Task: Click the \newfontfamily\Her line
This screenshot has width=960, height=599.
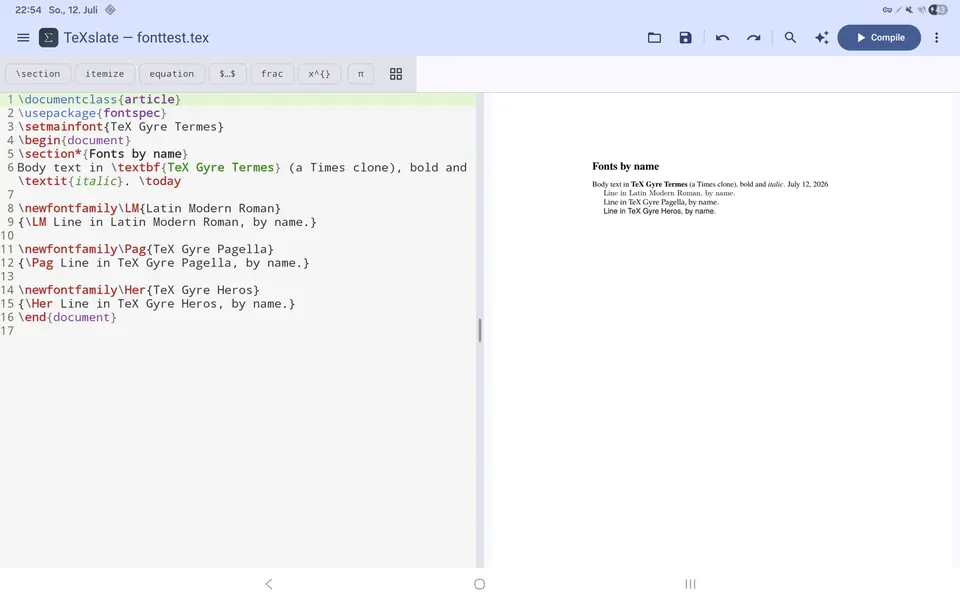Action: point(138,290)
